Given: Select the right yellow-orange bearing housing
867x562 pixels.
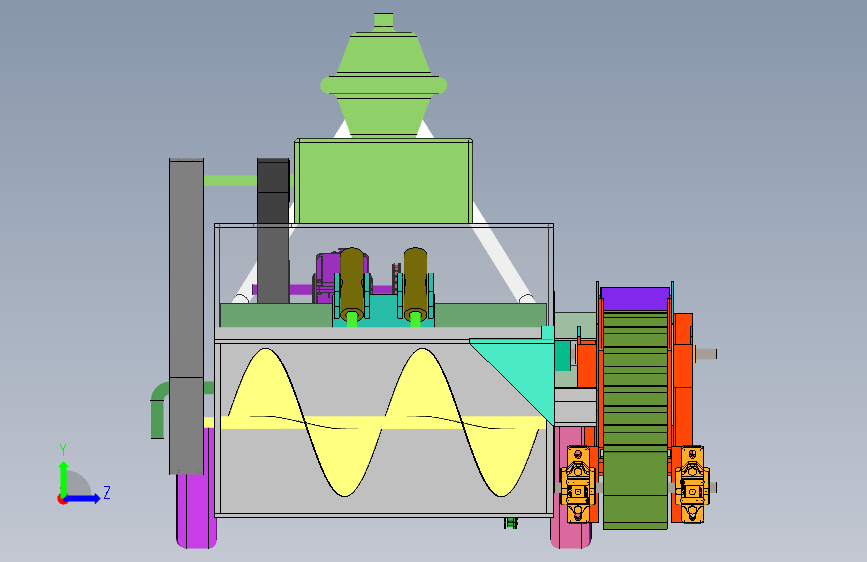Looking at the screenshot, I should pos(691,485).
